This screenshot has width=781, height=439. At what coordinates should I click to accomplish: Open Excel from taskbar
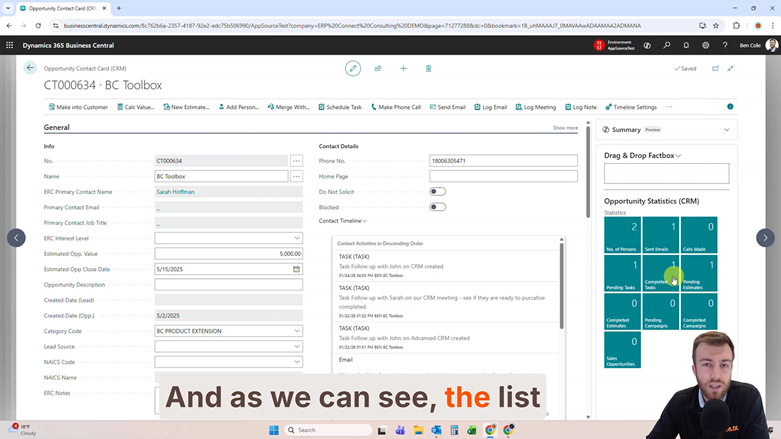coord(472,430)
